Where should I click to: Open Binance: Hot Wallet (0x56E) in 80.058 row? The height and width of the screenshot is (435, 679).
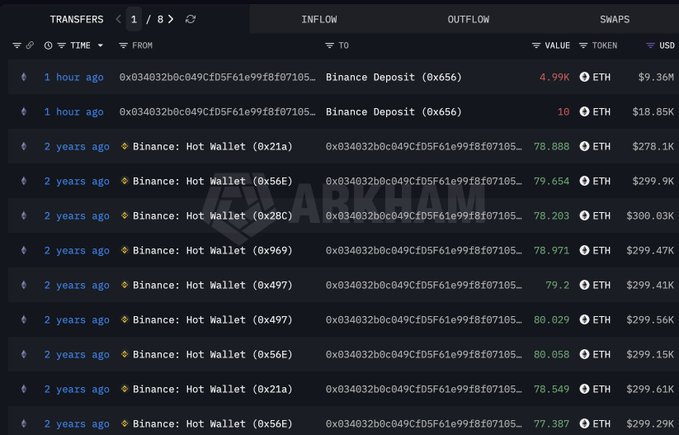pos(212,354)
